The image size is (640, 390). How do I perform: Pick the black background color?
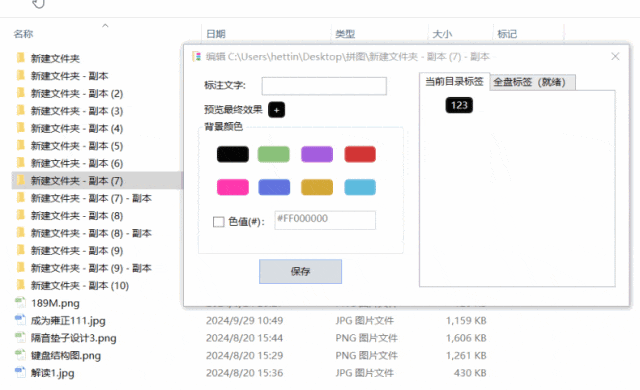pos(233,154)
